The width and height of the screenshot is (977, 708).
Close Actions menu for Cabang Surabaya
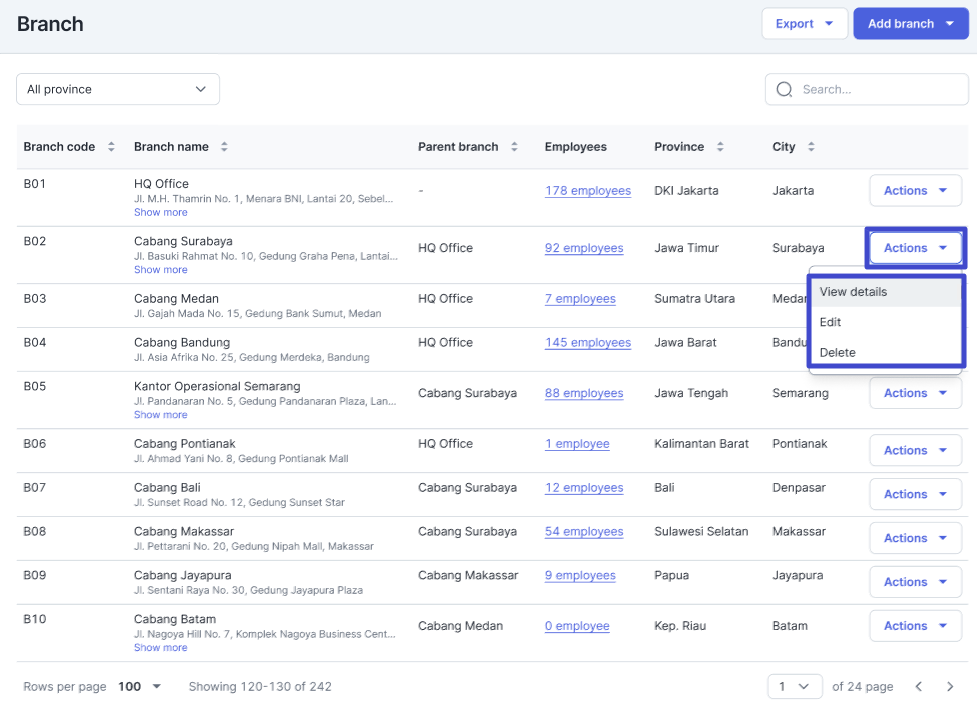click(x=915, y=248)
